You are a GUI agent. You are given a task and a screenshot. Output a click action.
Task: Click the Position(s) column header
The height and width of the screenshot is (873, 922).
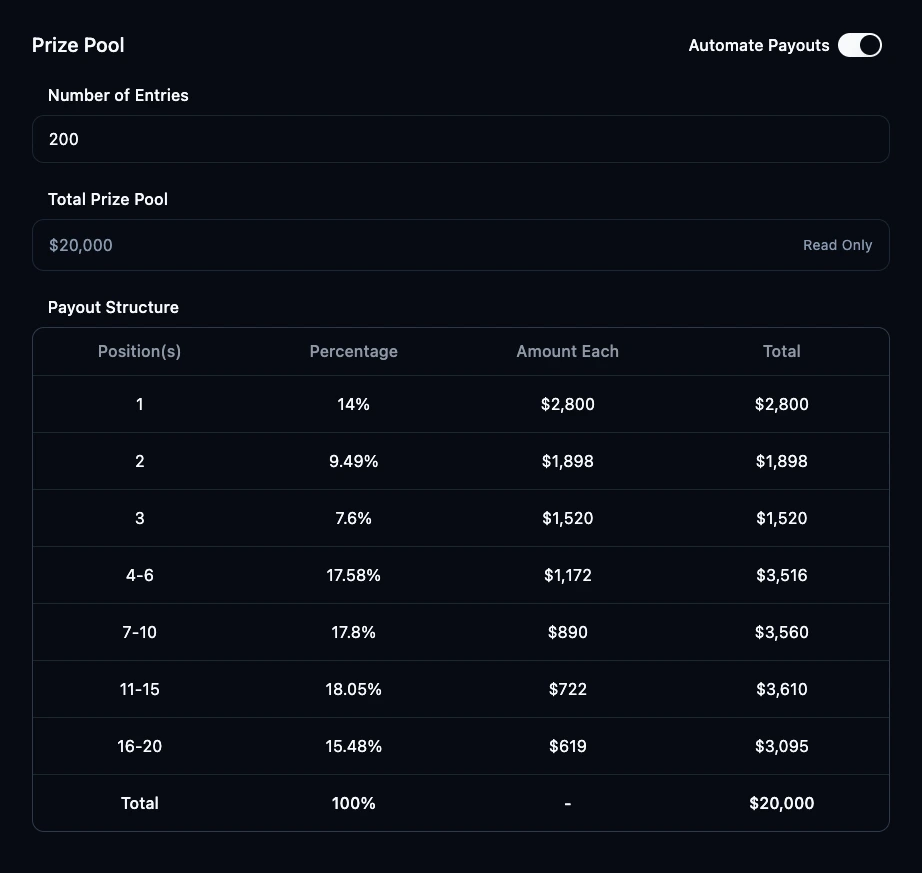pos(139,351)
